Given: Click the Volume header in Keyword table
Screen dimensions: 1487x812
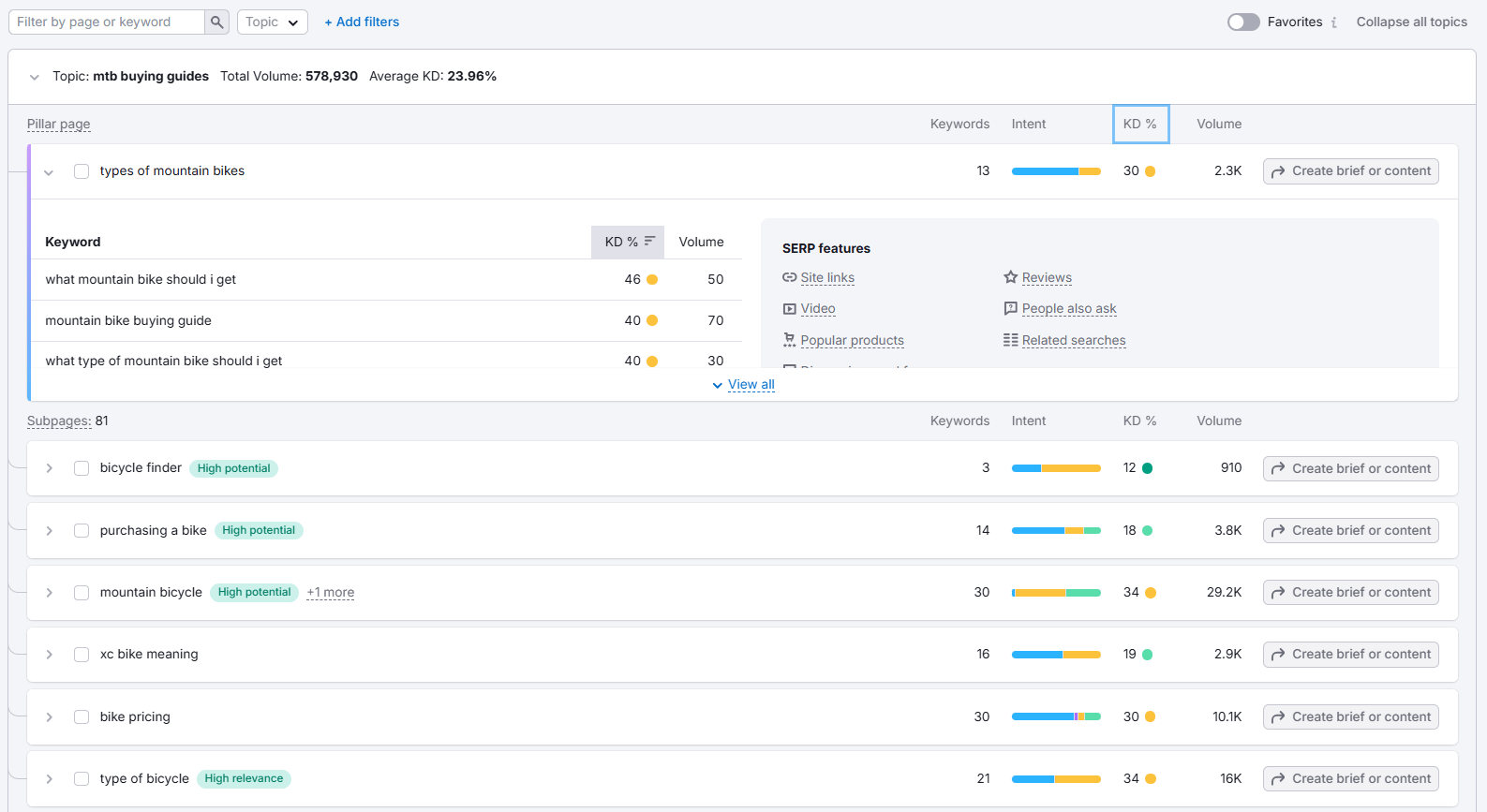Looking at the screenshot, I should tap(702, 242).
